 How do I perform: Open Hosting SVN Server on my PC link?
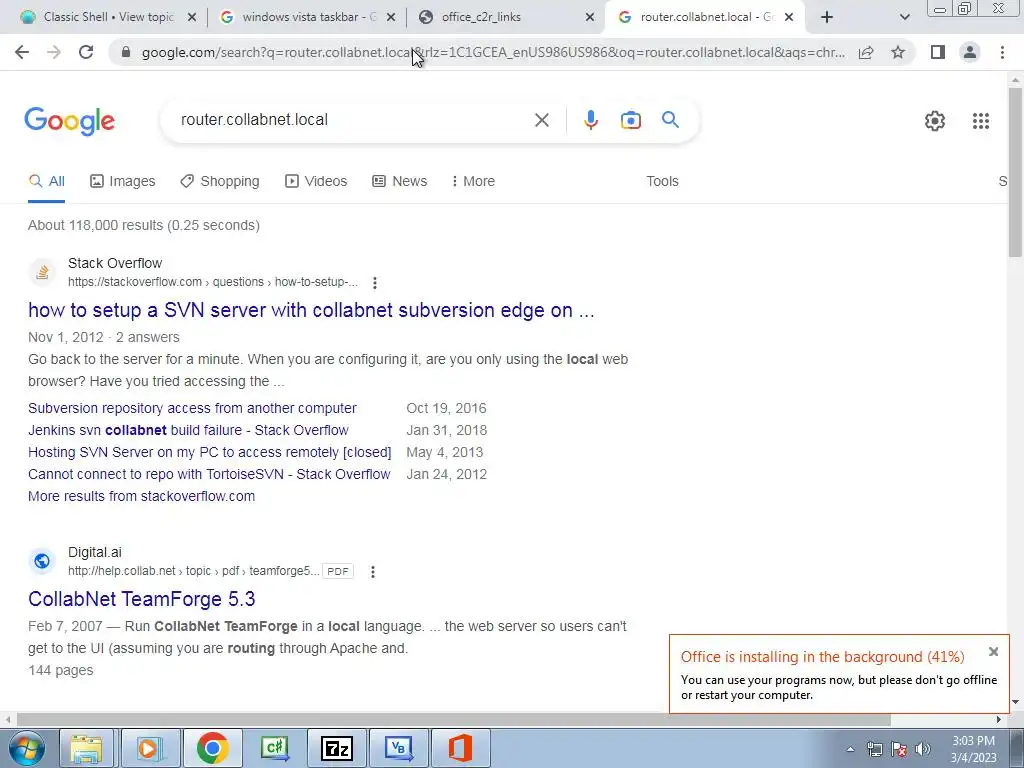(x=210, y=452)
